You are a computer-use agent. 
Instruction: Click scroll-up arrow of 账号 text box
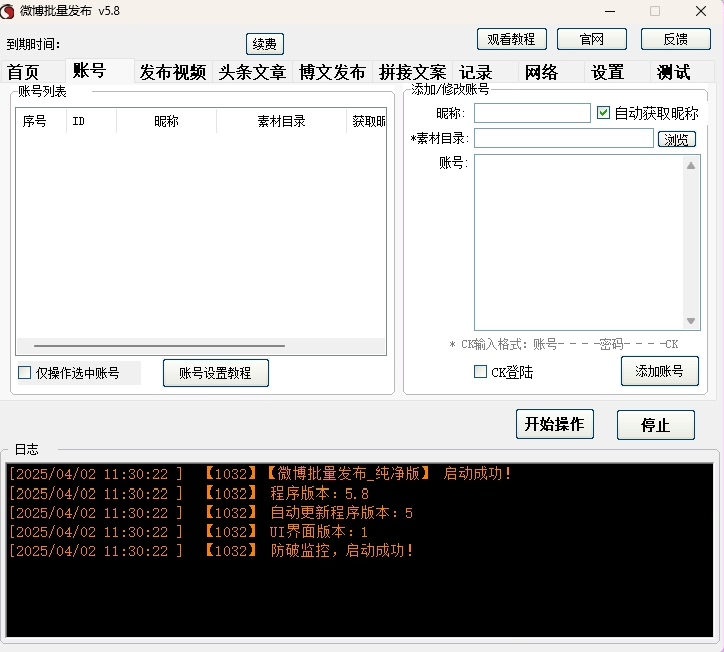pos(691,166)
